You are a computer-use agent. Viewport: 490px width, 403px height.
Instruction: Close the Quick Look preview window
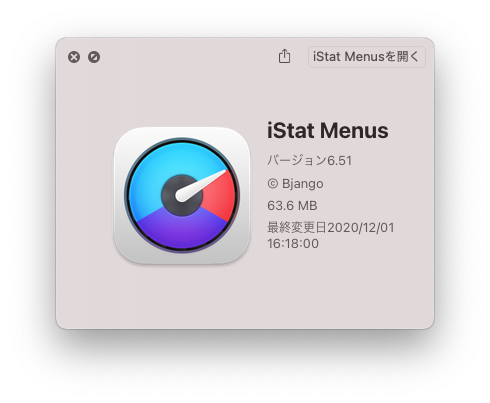pos(74,57)
